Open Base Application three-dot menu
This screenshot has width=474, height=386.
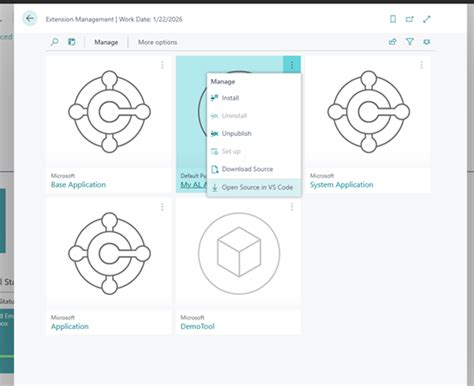click(x=162, y=65)
